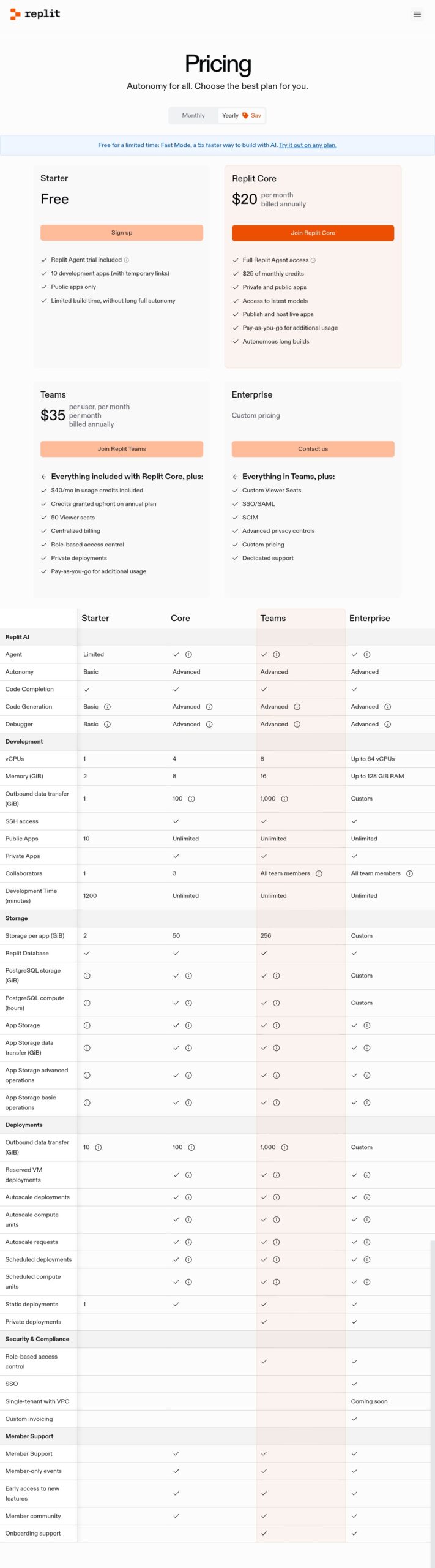This screenshot has height=1568, width=435.
Task: Click the info icon beside Enterprise All team members
Action: [410, 873]
